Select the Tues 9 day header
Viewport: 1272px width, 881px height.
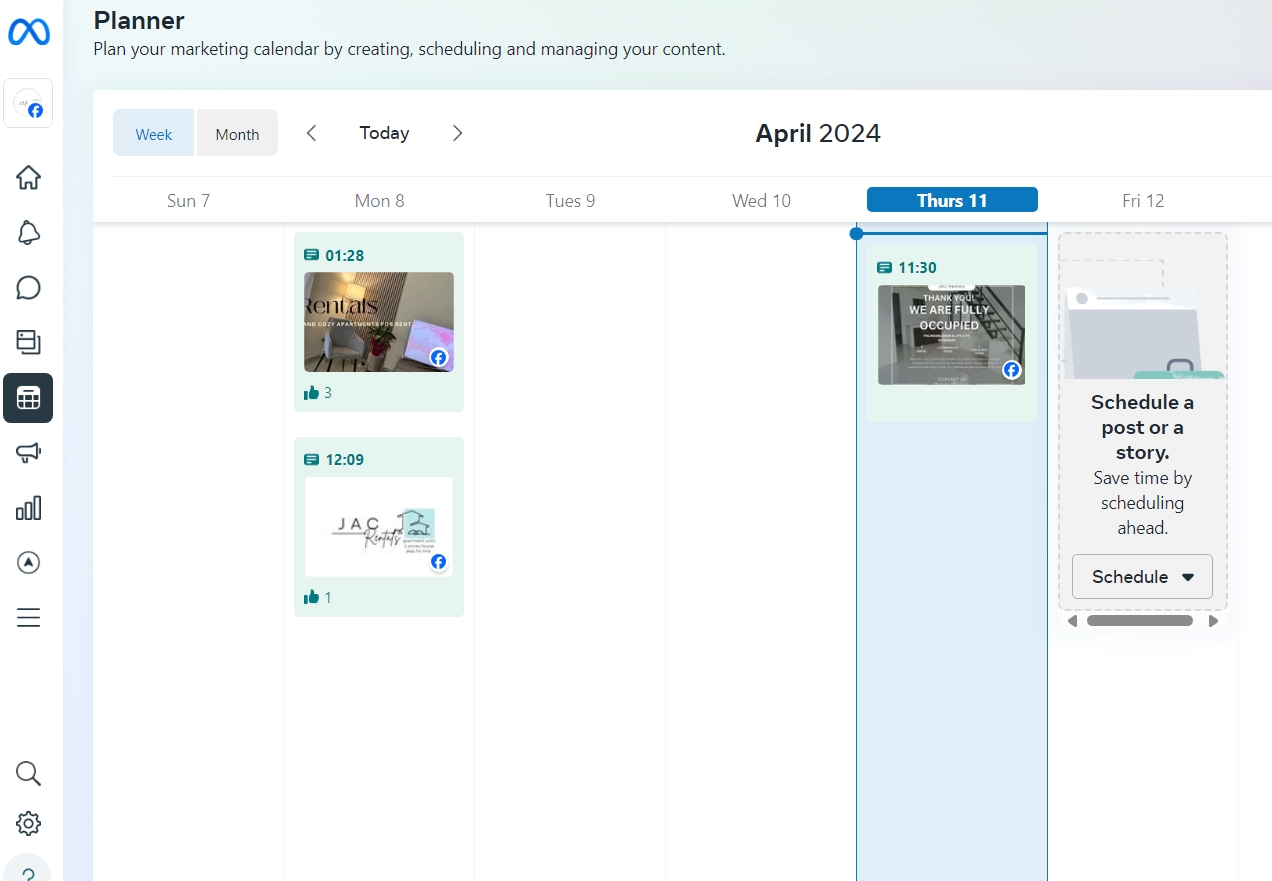(570, 200)
